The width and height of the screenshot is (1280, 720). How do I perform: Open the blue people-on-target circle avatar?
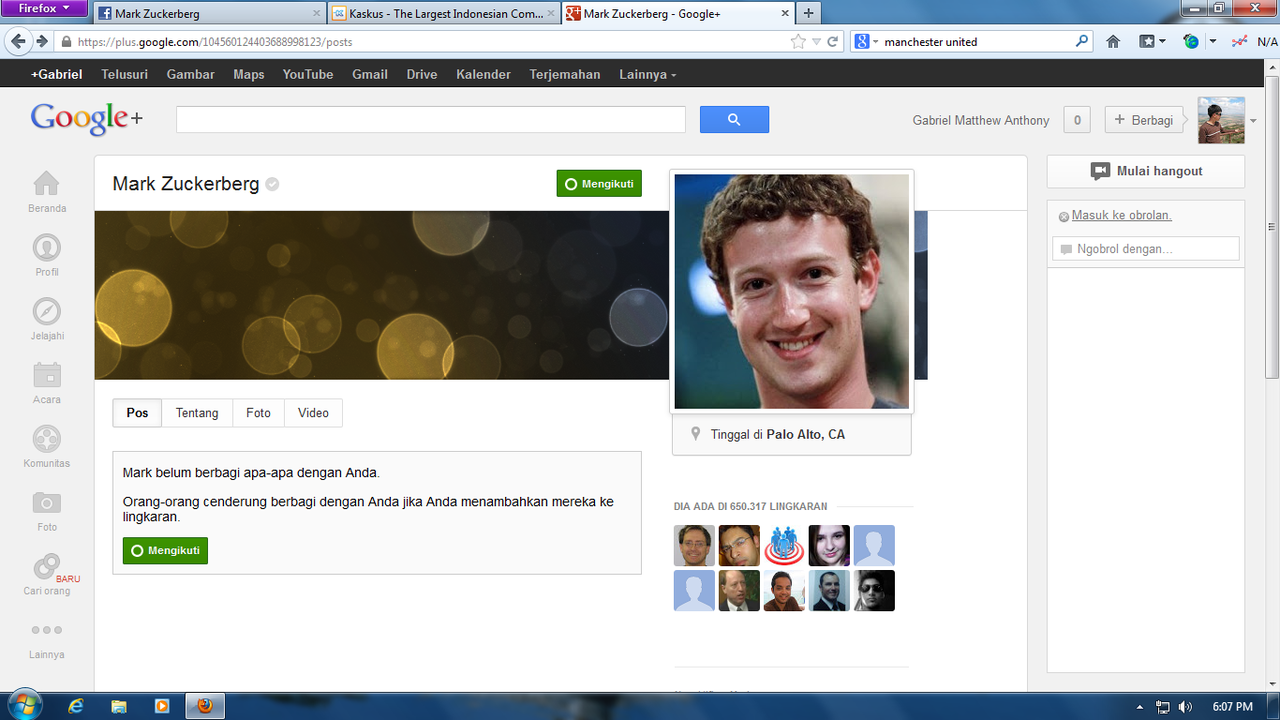(784, 546)
